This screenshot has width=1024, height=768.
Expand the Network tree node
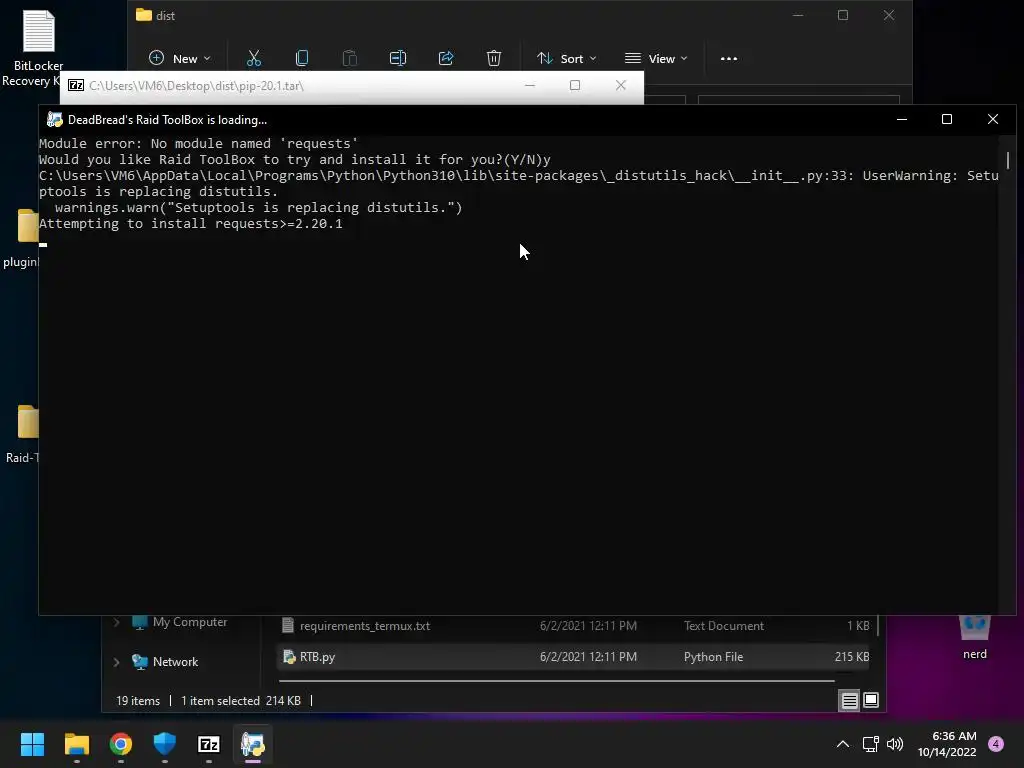[116, 662]
